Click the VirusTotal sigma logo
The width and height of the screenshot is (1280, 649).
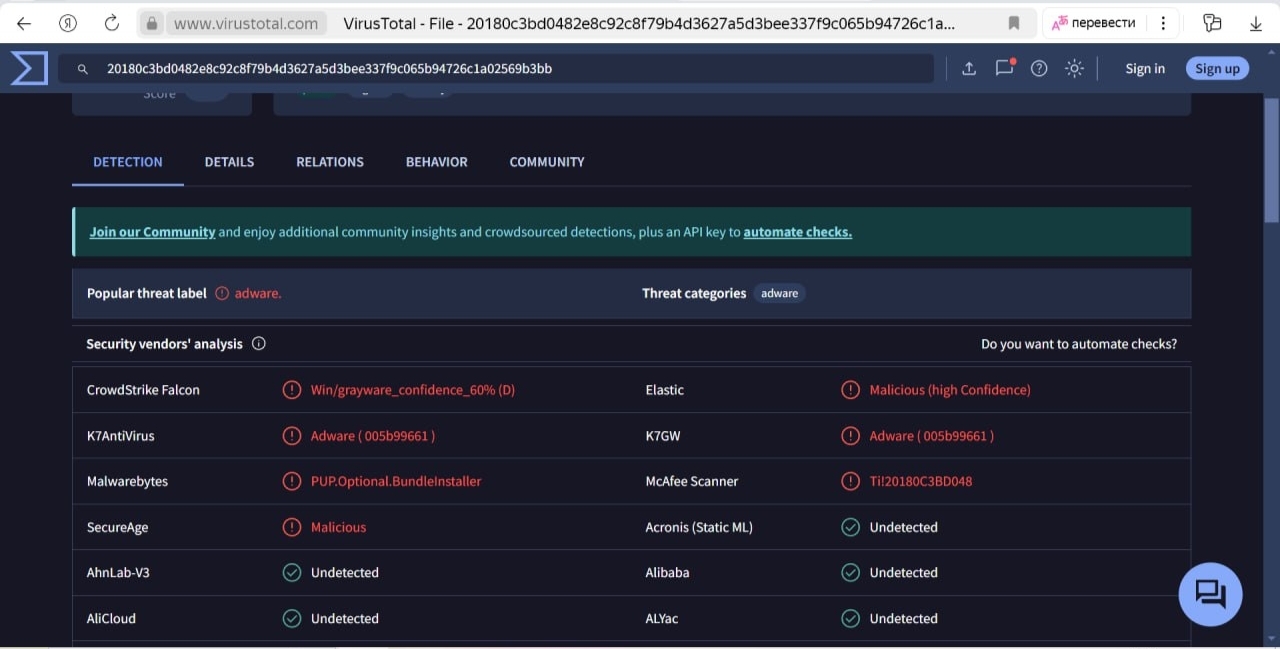29,68
